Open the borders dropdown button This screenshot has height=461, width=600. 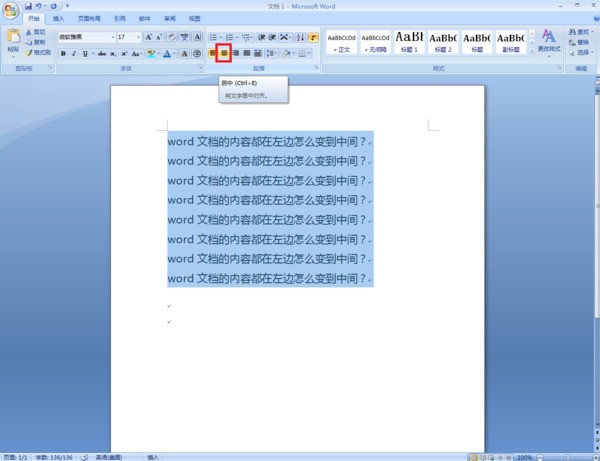[x=303, y=53]
